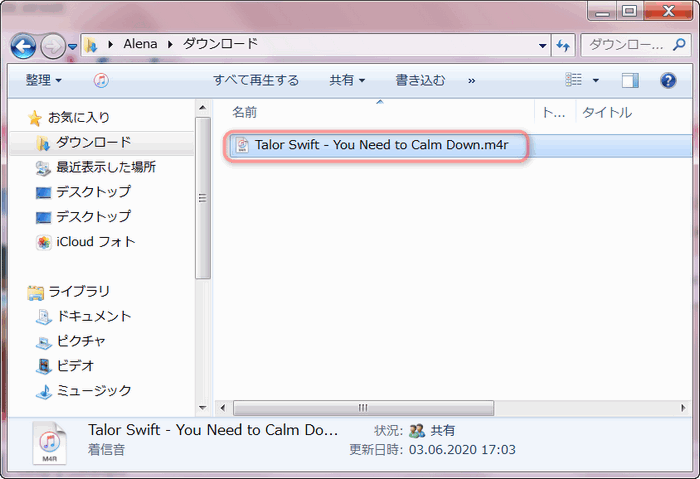The image size is (700, 479).
Task: Click the ミュージック note icon
Action: click(x=44, y=392)
